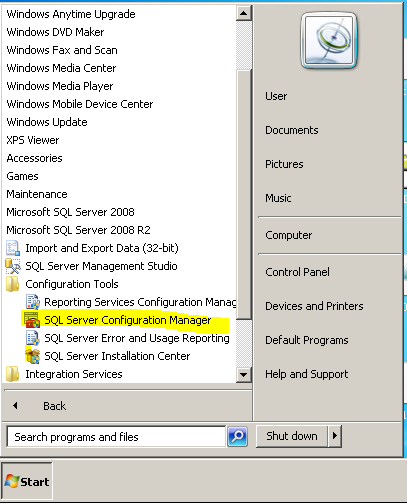Collapse the Microsoft SQL Server 2008 R2 folder
This screenshot has width=407, height=503.
point(78,230)
